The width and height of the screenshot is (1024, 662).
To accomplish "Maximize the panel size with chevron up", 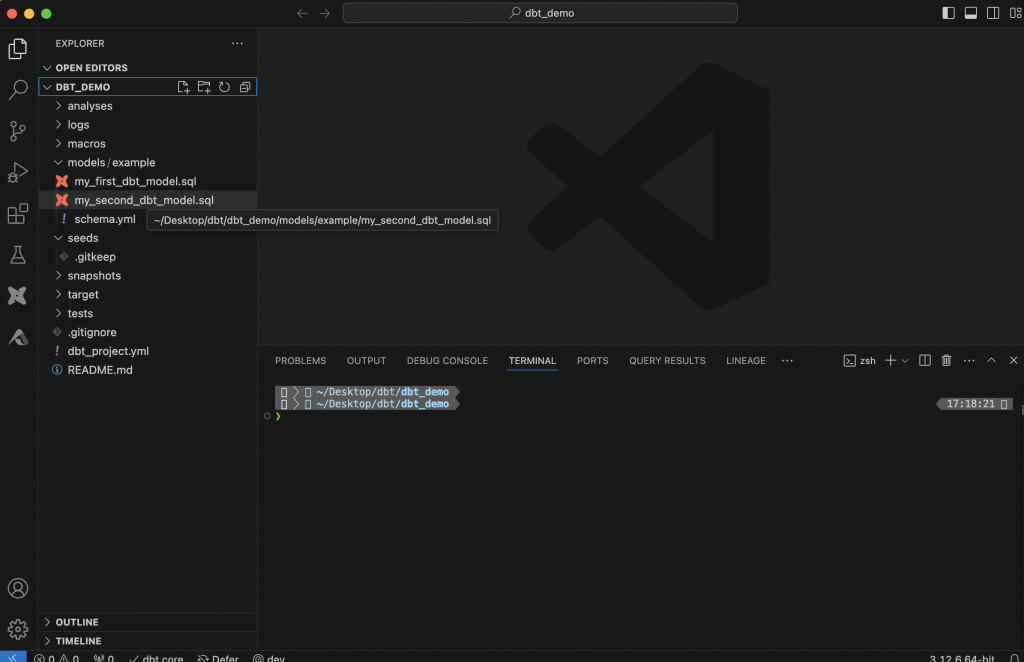I will (991, 360).
